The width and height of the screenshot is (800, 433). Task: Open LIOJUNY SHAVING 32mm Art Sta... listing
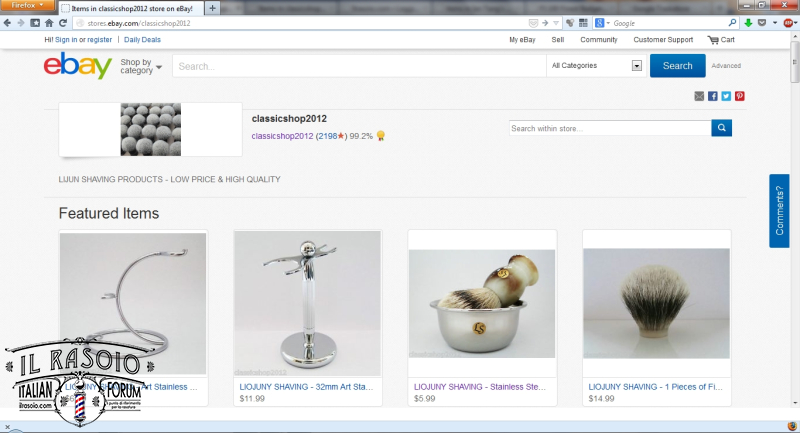coord(306,387)
